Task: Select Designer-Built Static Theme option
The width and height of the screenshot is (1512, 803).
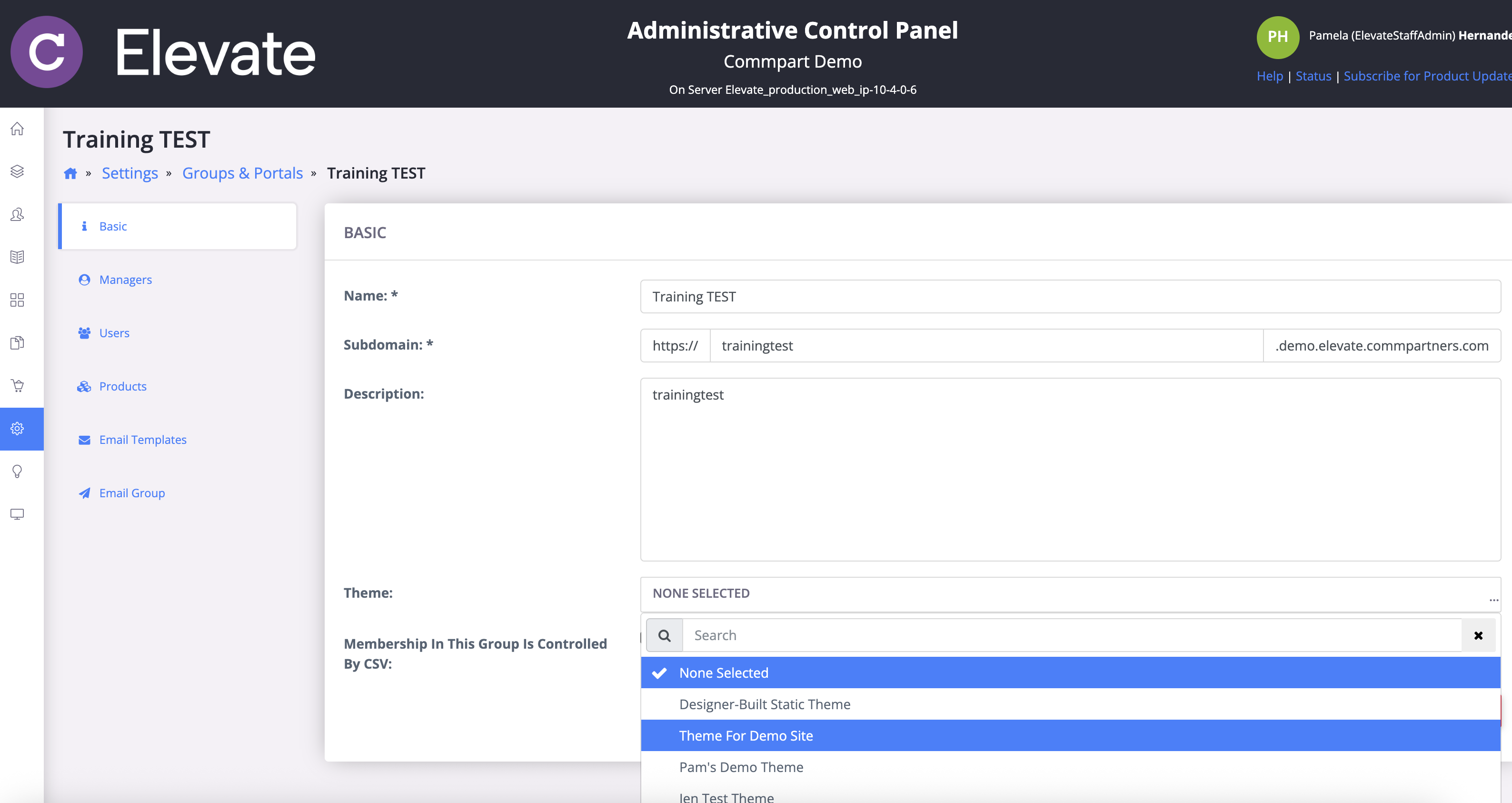Action: [x=764, y=704]
